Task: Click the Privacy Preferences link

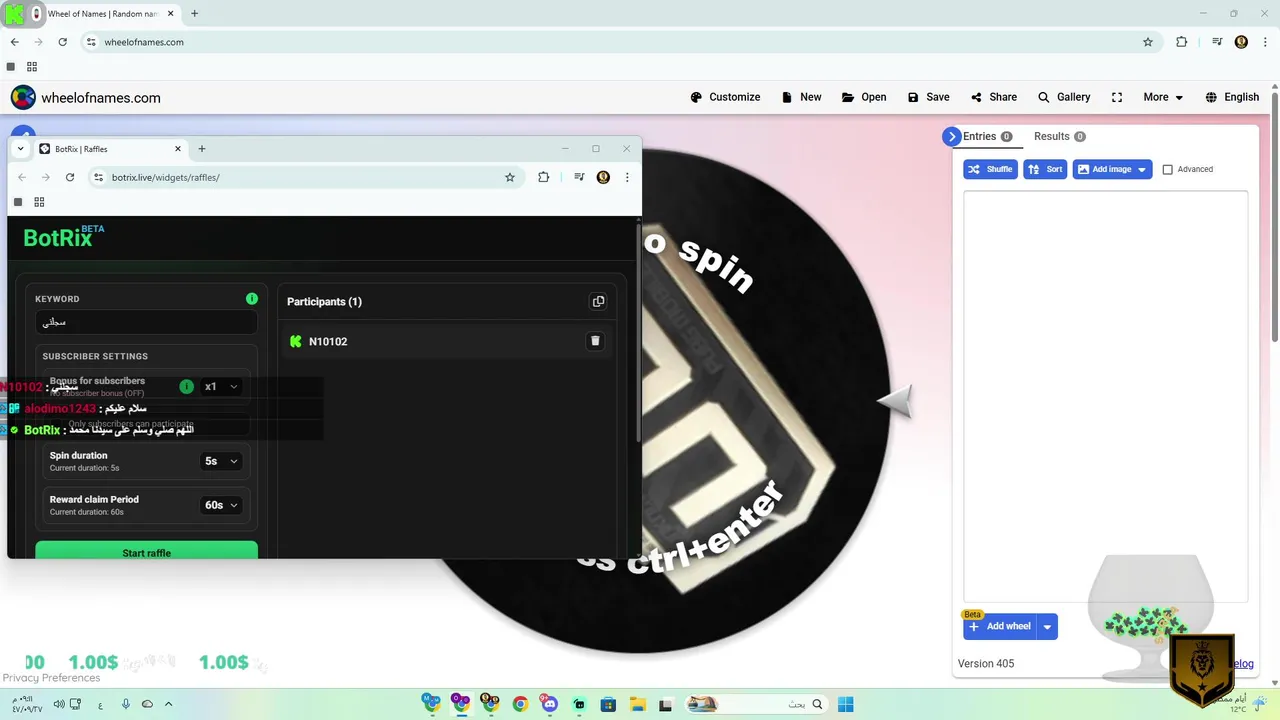Action: click(x=51, y=678)
